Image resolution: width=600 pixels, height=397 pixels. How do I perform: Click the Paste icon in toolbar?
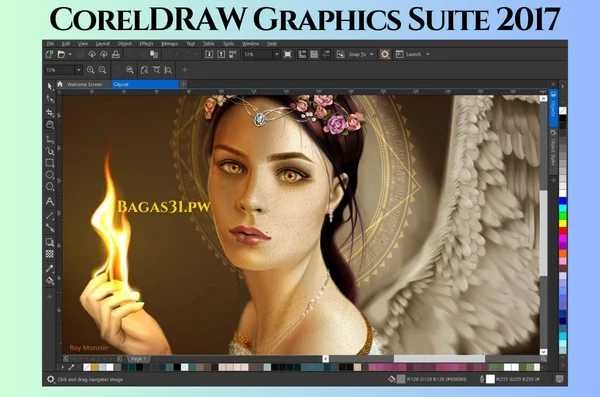click(154, 54)
